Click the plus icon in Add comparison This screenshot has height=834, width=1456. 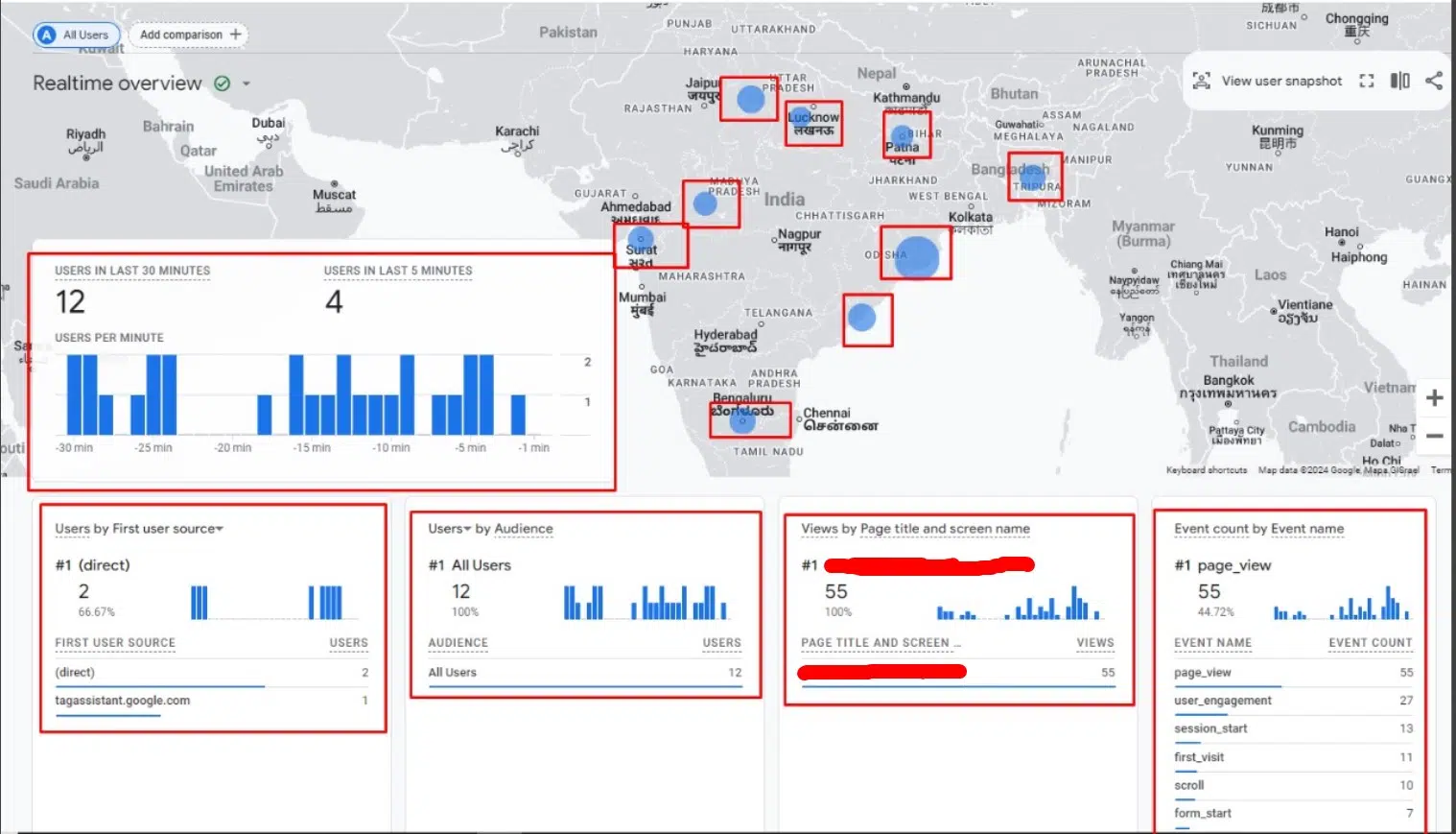click(236, 35)
